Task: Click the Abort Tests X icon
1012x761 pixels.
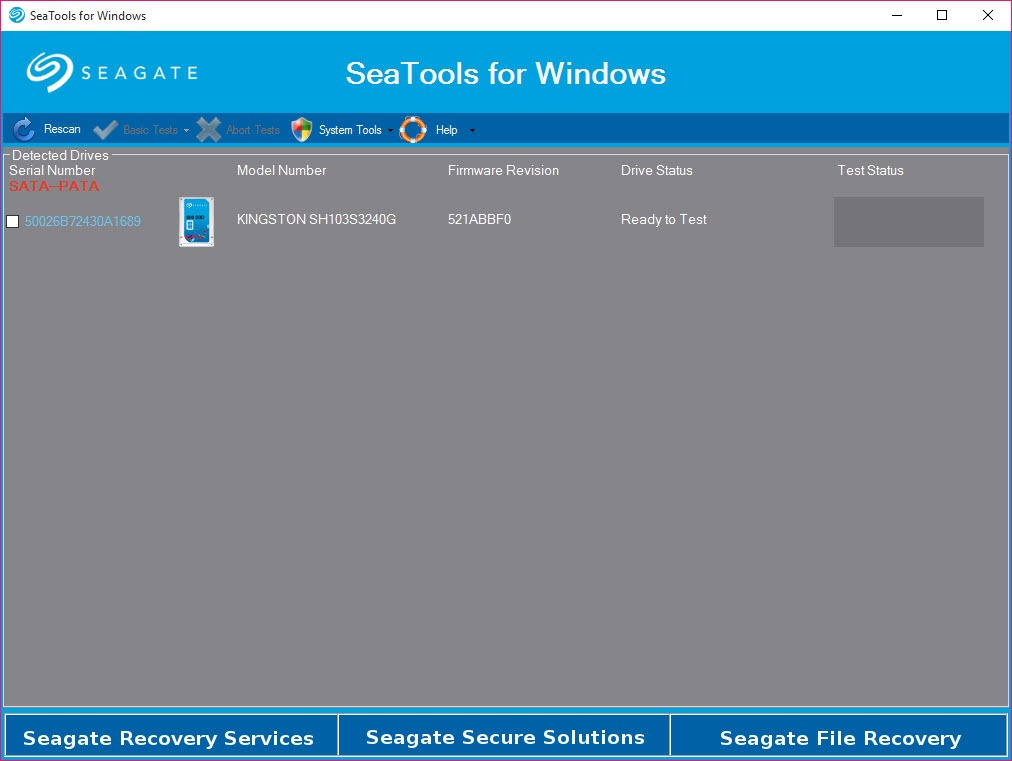Action: click(x=208, y=130)
